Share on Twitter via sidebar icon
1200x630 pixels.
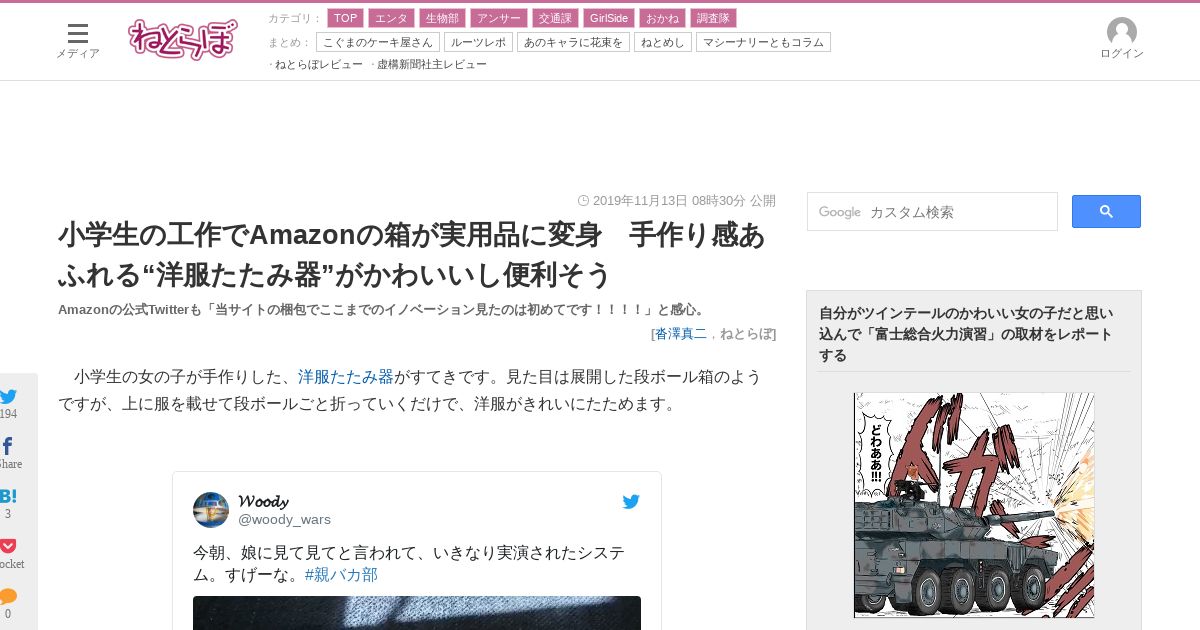[8, 396]
